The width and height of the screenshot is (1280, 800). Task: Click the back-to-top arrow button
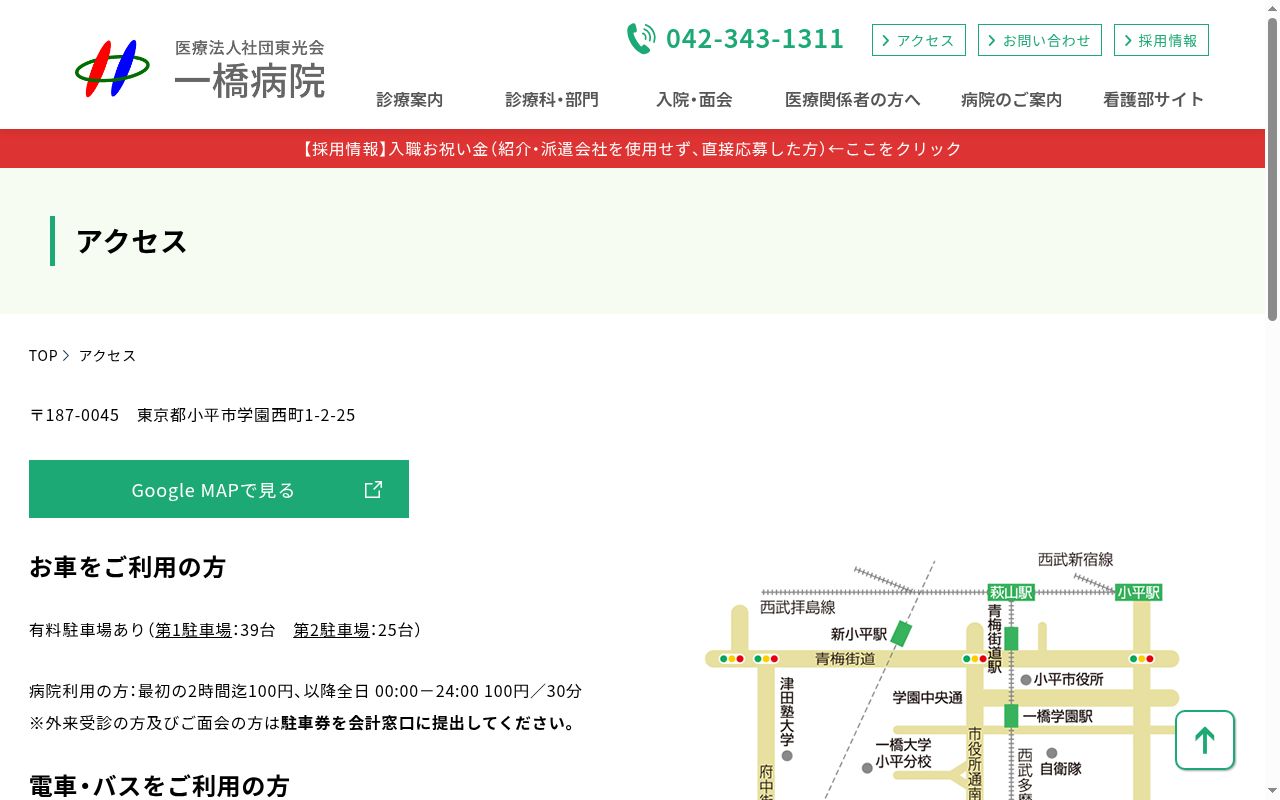1204,740
